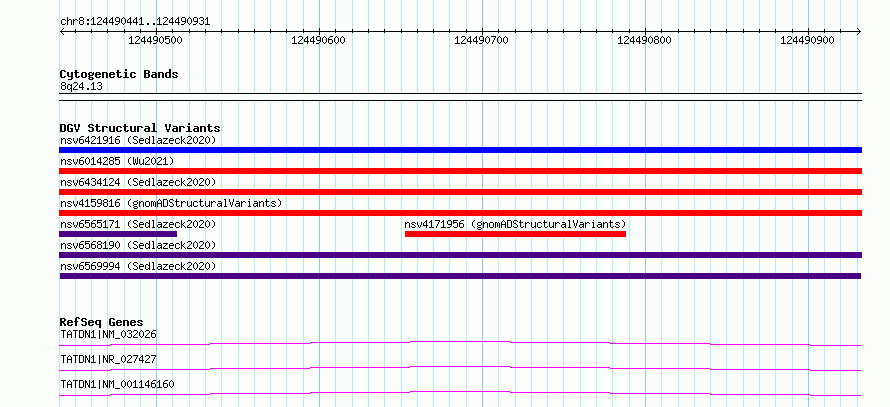Click the RefSeq Genes track title

pyautogui.click(x=102, y=322)
